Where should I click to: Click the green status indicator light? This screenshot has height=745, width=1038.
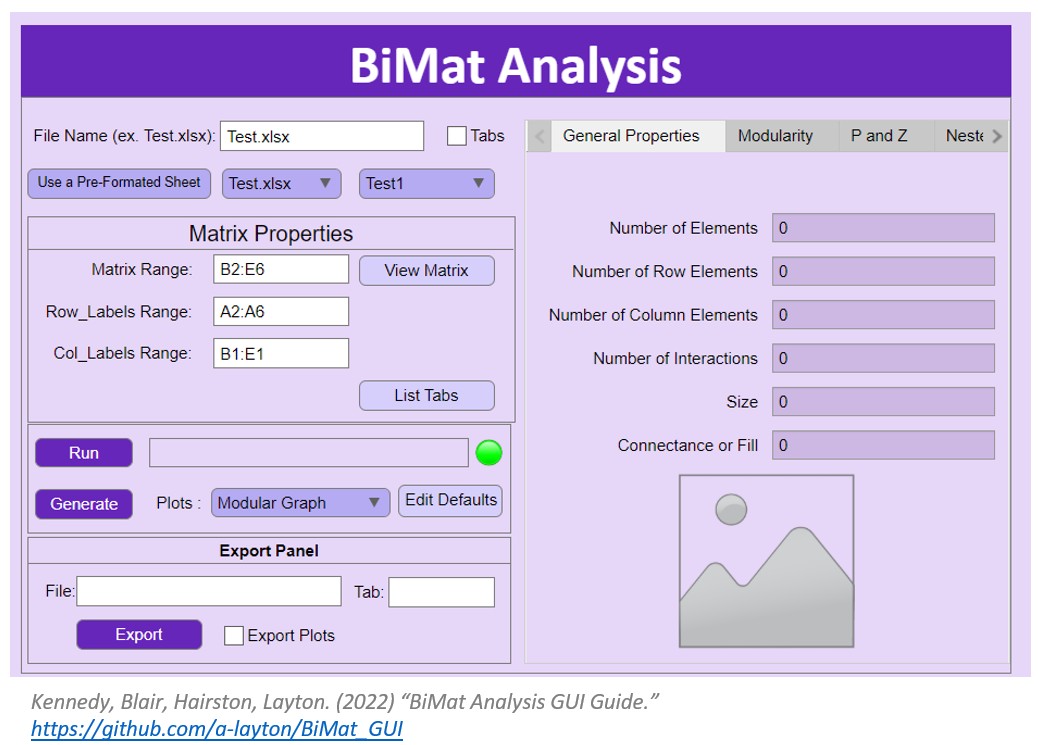489,453
